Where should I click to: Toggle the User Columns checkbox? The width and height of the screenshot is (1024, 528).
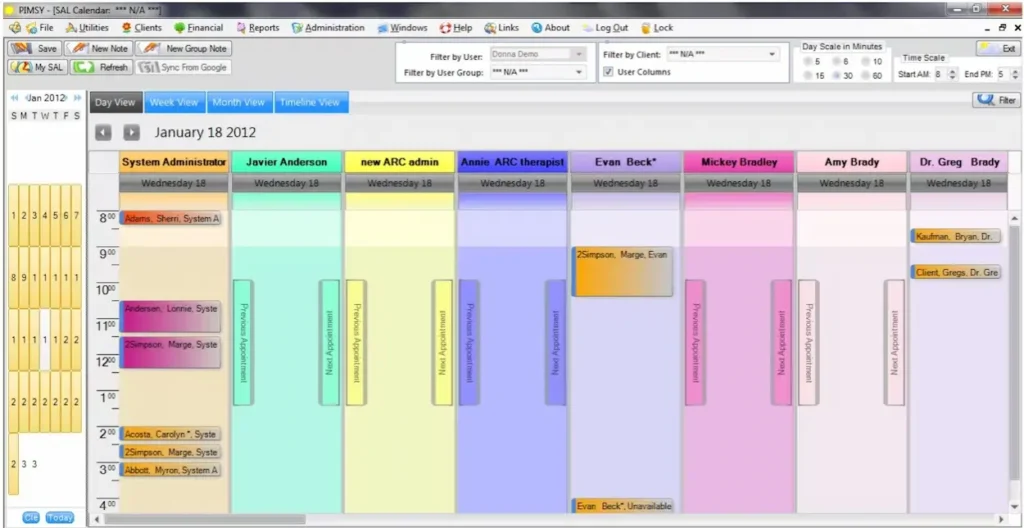(x=609, y=72)
